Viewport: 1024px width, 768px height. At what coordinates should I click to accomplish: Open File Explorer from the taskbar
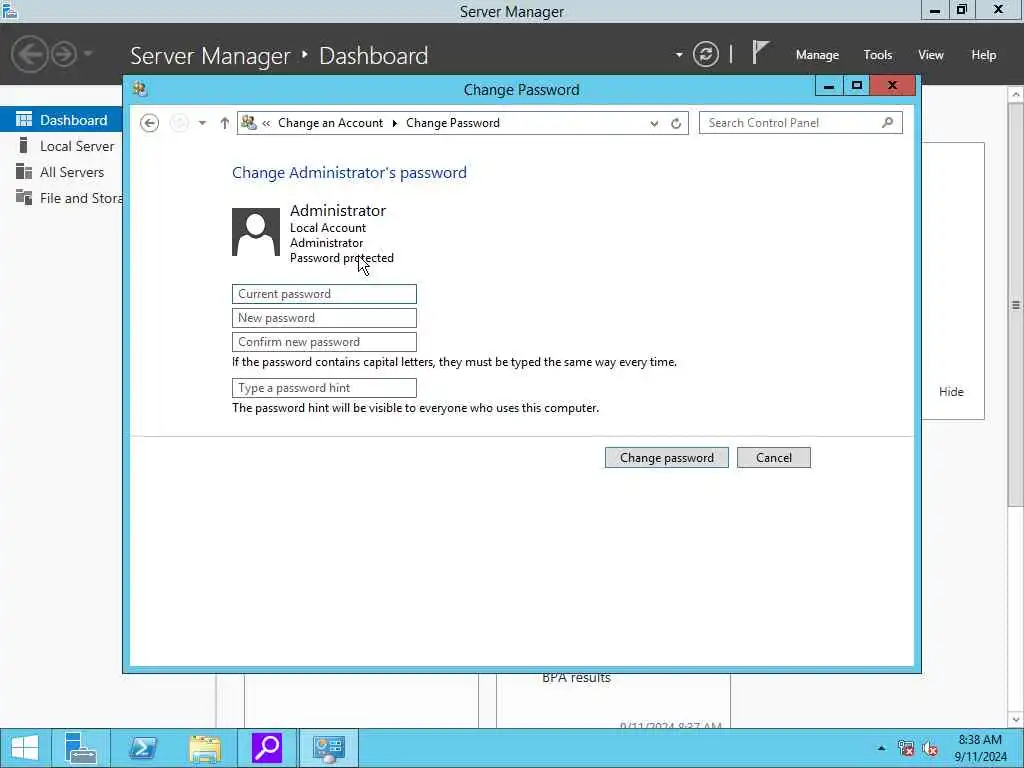(204, 748)
